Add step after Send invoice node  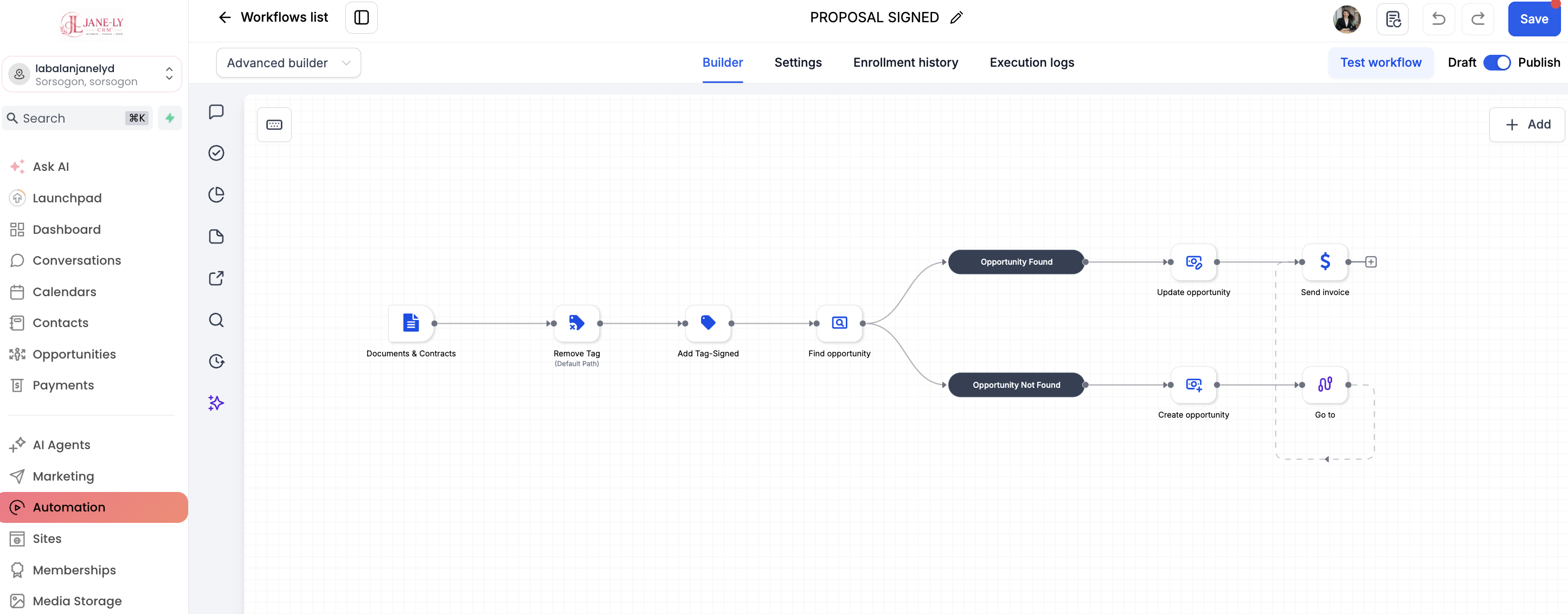click(1371, 262)
